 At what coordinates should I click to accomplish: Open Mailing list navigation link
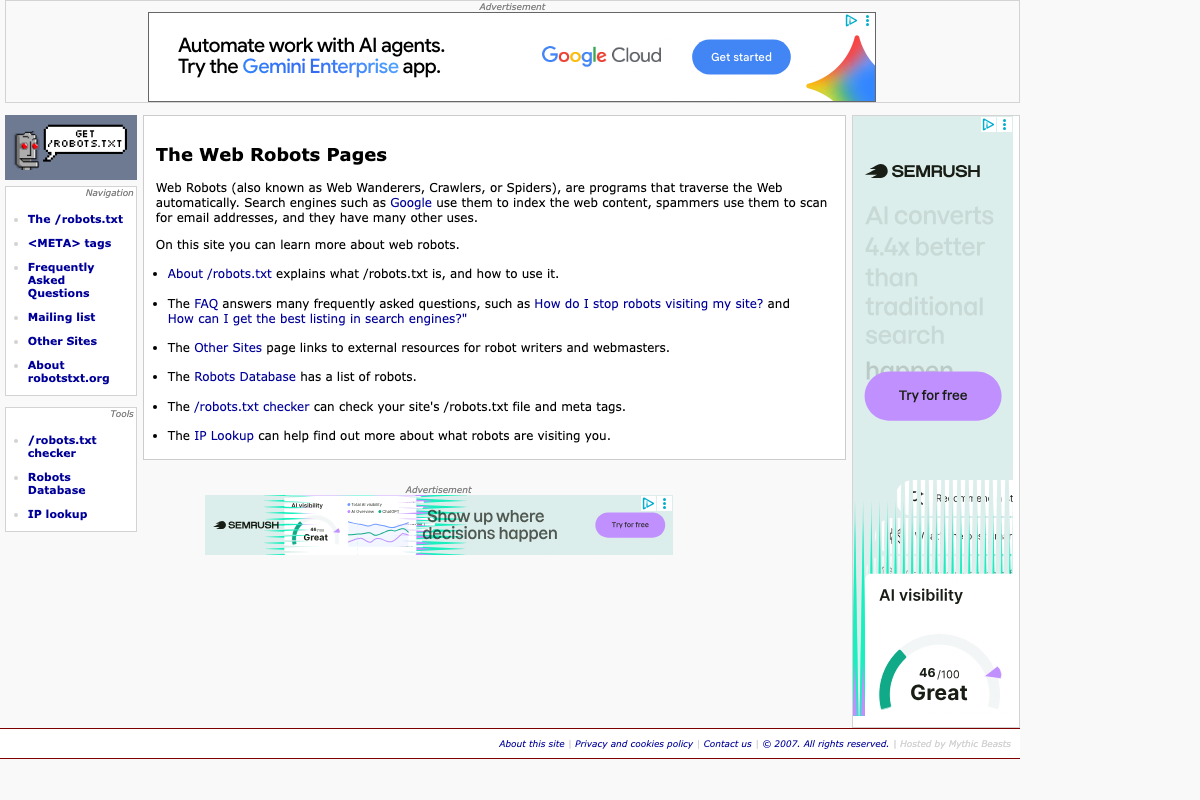pyautogui.click(x=62, y=317)
